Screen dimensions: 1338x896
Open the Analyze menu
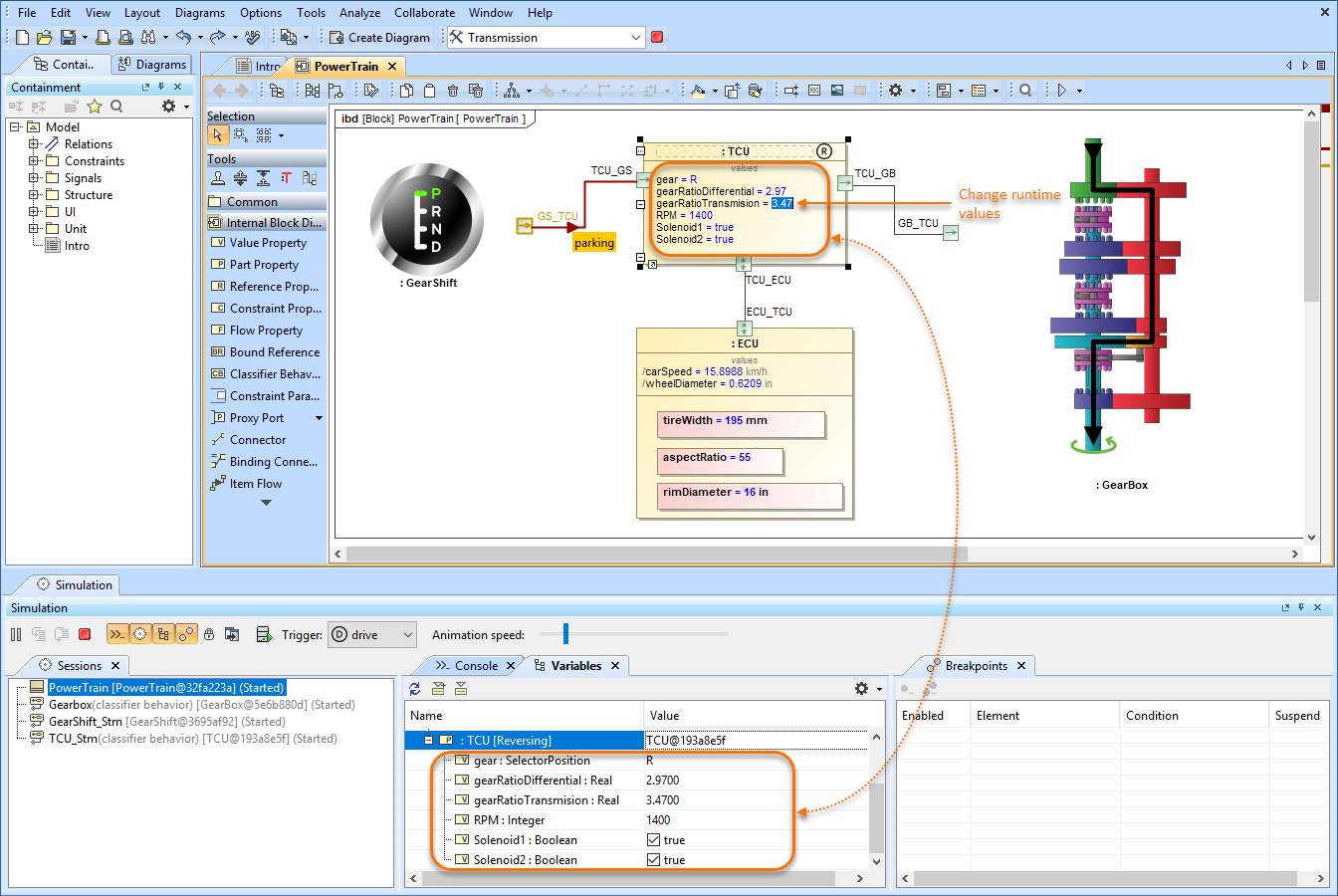point(359,13)
